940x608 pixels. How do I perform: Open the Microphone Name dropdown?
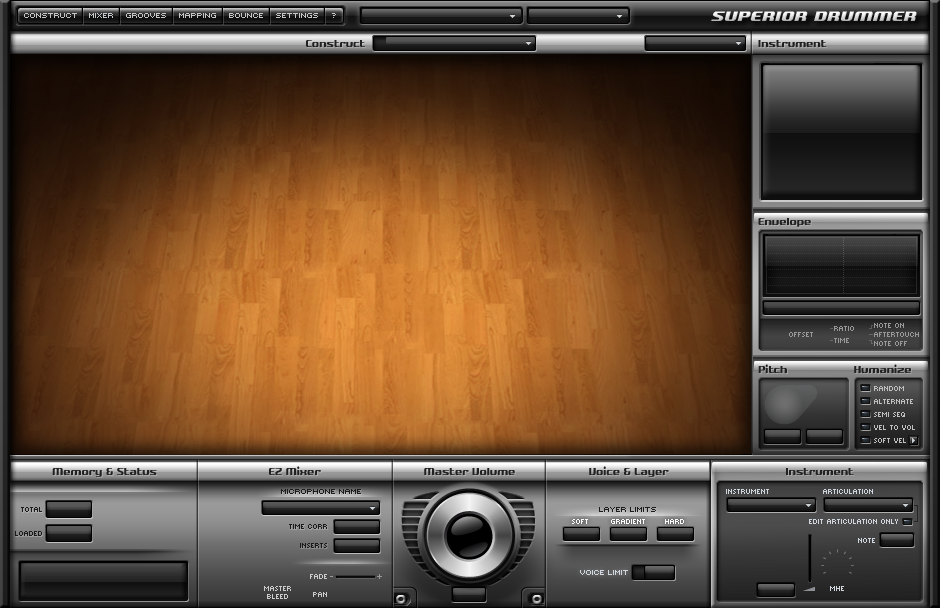[x=320, y=508]
